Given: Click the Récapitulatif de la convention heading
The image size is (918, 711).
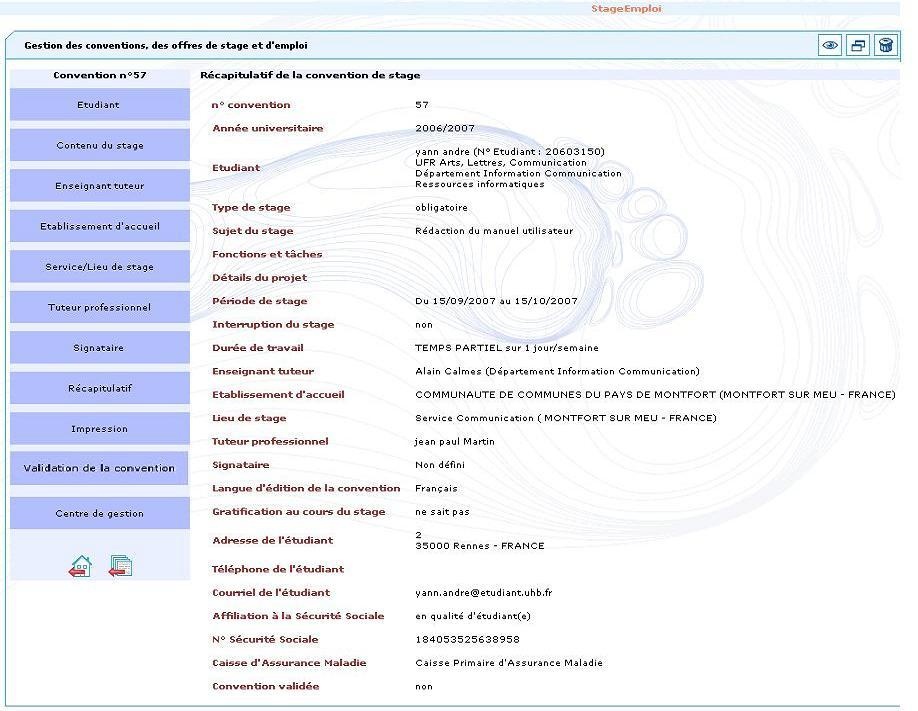Looking at the screenshot, I should click(x=310, y=75).
